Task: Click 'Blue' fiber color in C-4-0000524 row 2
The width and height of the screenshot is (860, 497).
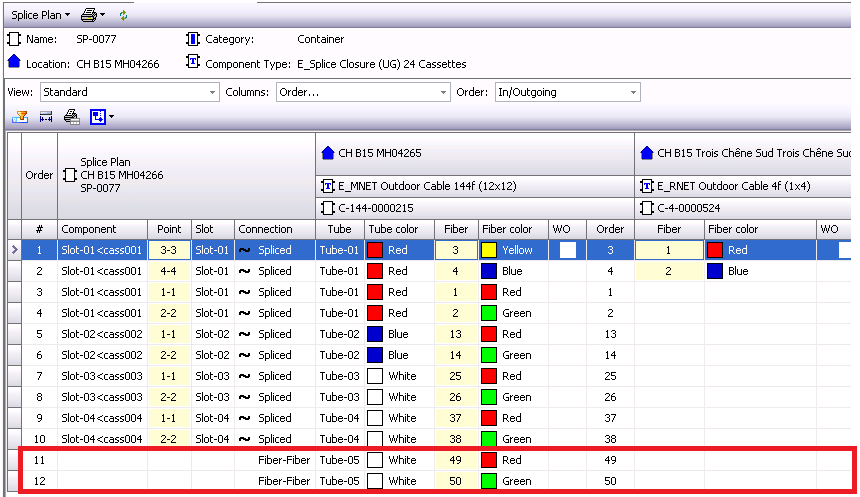Action: pos(738,271)
